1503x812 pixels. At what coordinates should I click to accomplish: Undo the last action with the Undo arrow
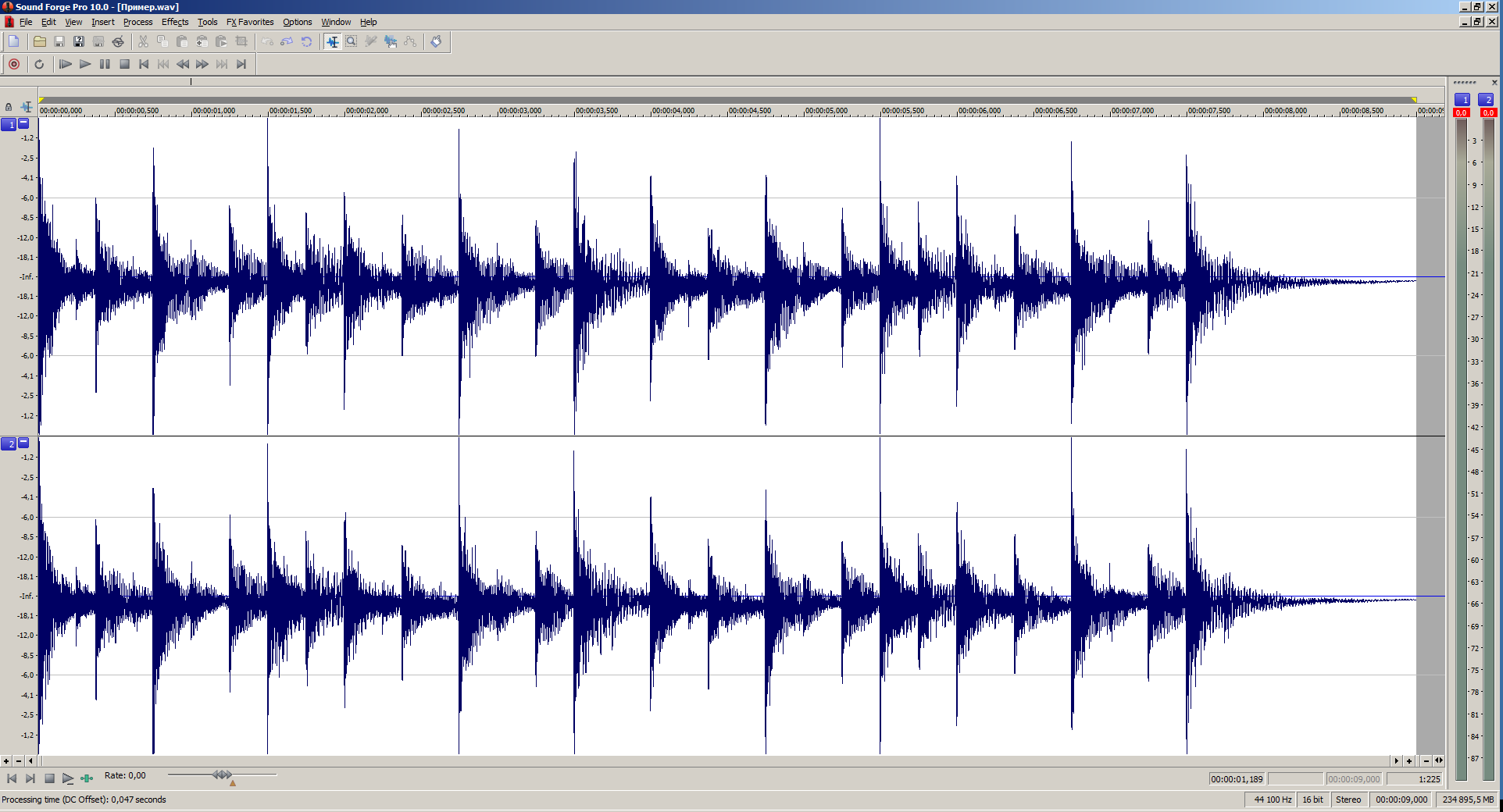click(267, 41)
